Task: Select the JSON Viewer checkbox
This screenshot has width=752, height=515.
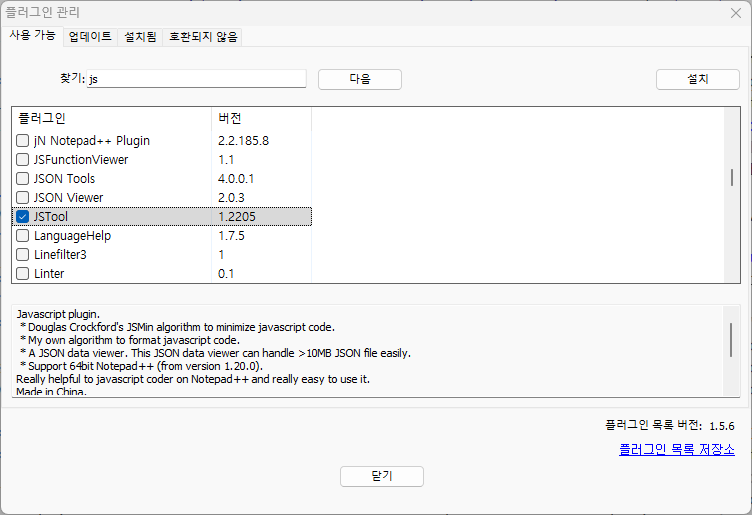Action: (23, 198)
